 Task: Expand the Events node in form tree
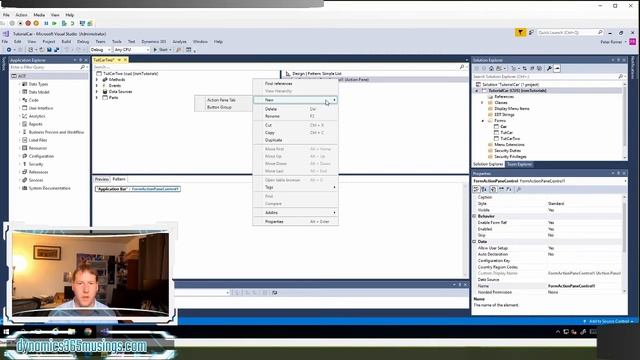[97, 86]
